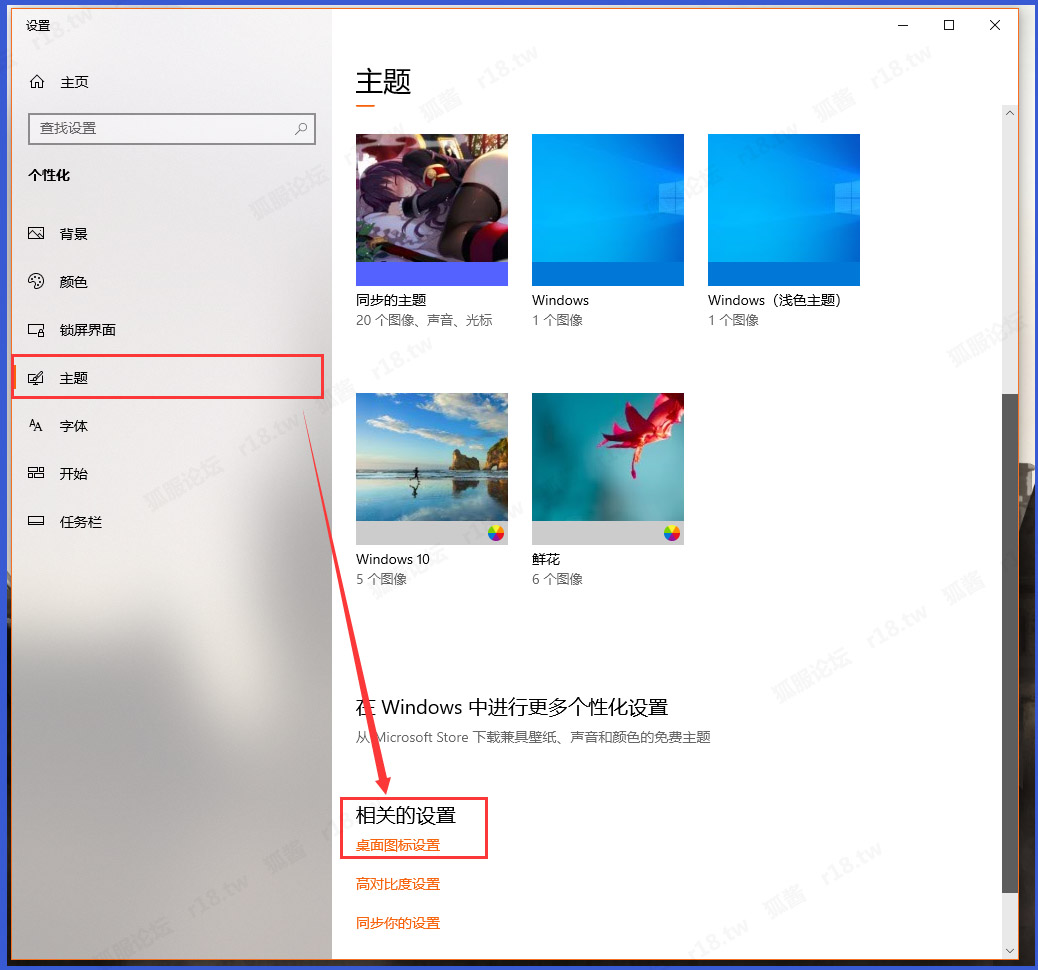The image size is (1038, 970).
Task: Click inside the 查找设置 search box
Action: (160, 129)
